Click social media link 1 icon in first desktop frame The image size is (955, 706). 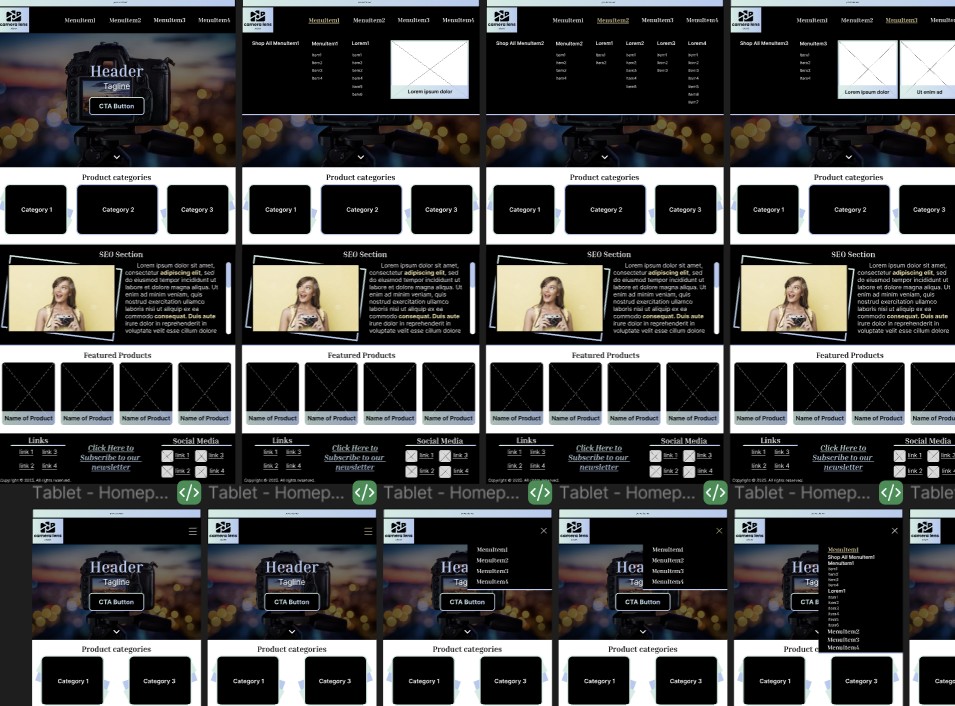pos(168,455)
